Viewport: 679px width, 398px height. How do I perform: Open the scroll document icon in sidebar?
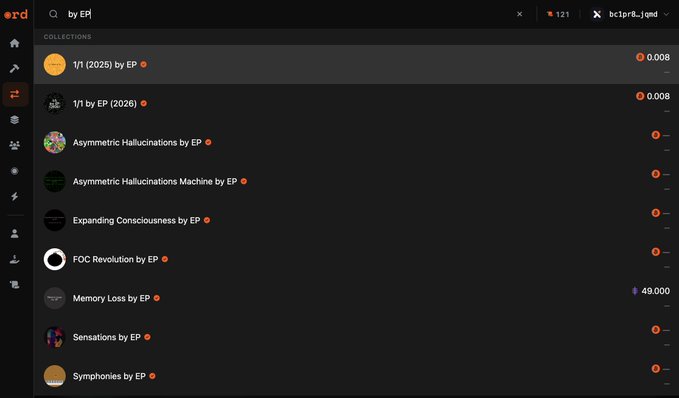(15, 285)
